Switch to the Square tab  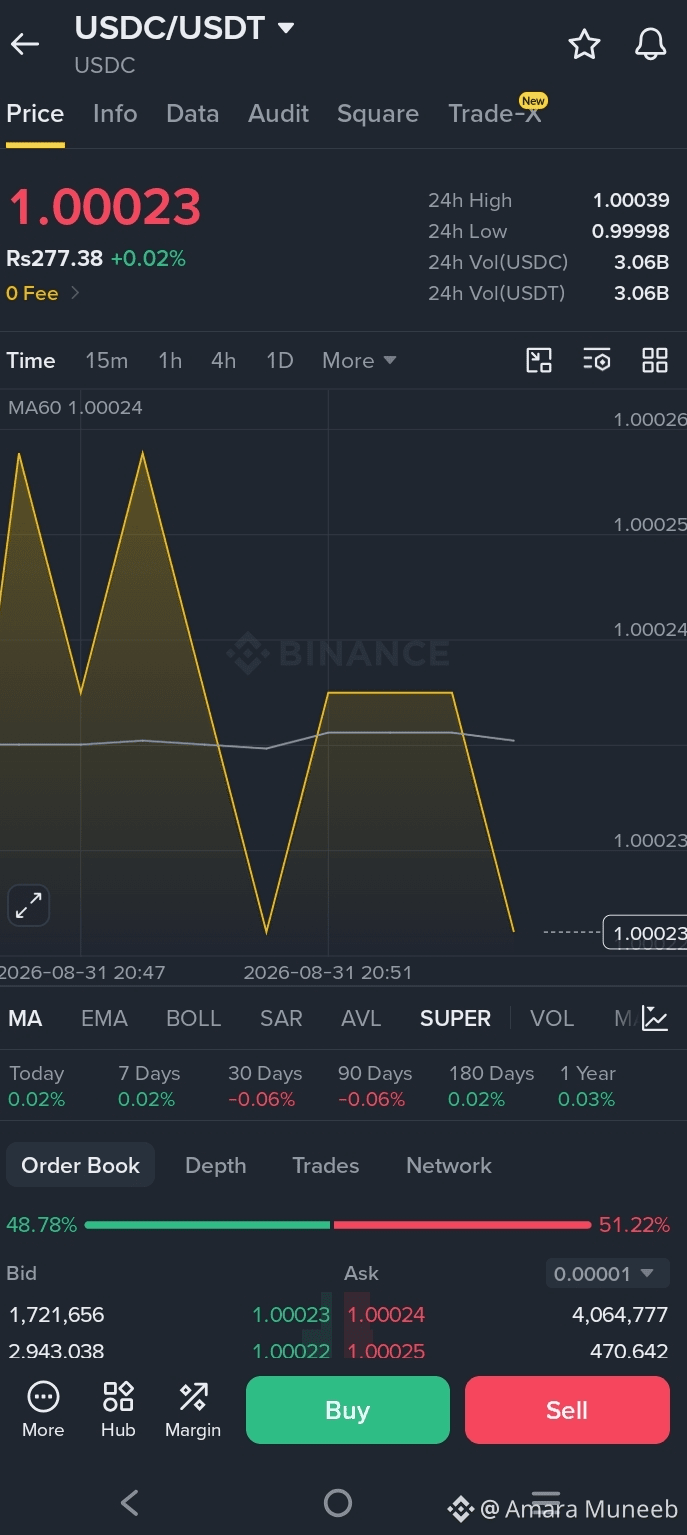coord(378,114)
